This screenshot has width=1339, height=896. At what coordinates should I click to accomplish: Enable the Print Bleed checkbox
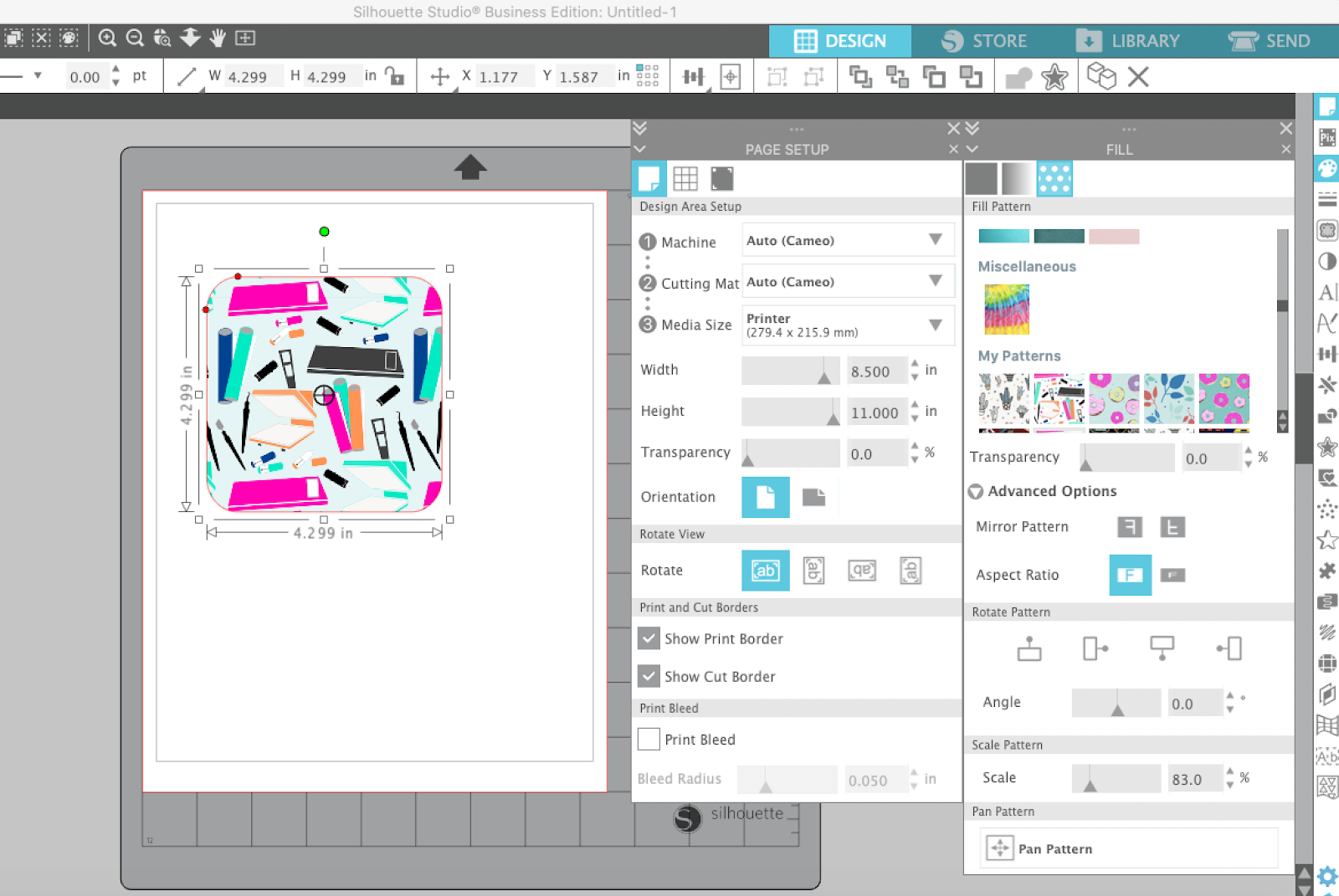tap(649, 739)
